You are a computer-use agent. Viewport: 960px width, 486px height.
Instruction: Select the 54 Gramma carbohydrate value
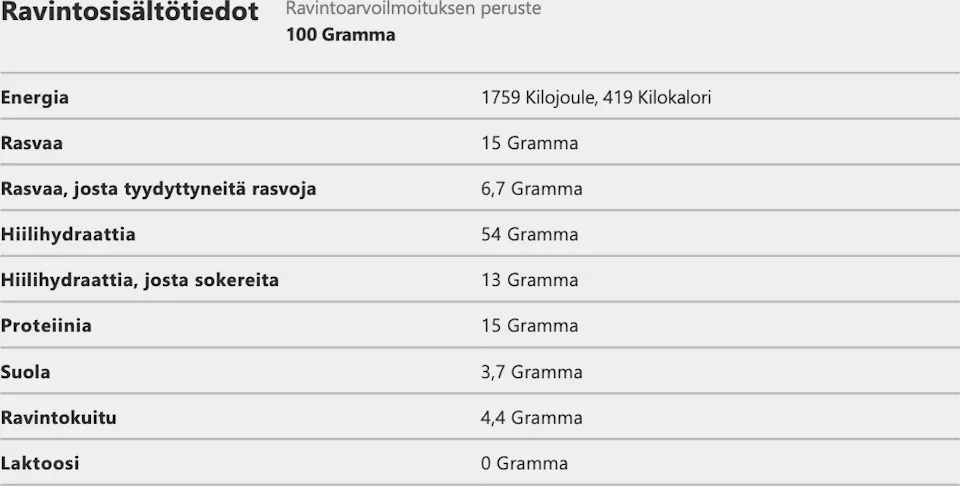[x=529, y=235]
